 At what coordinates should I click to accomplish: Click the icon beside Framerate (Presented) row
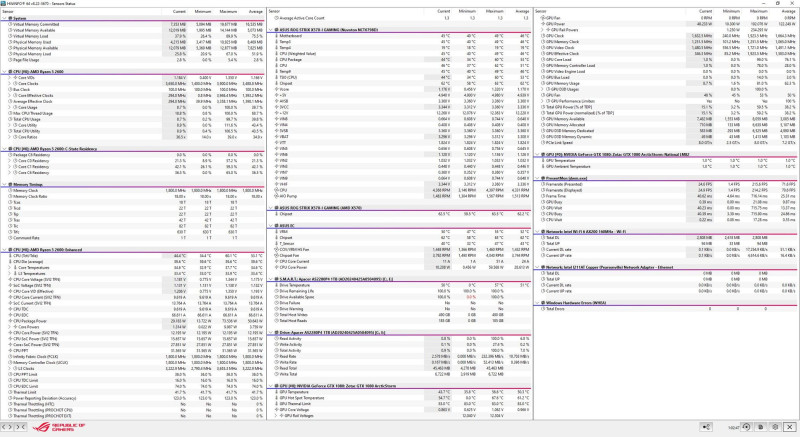click(543, 184)
